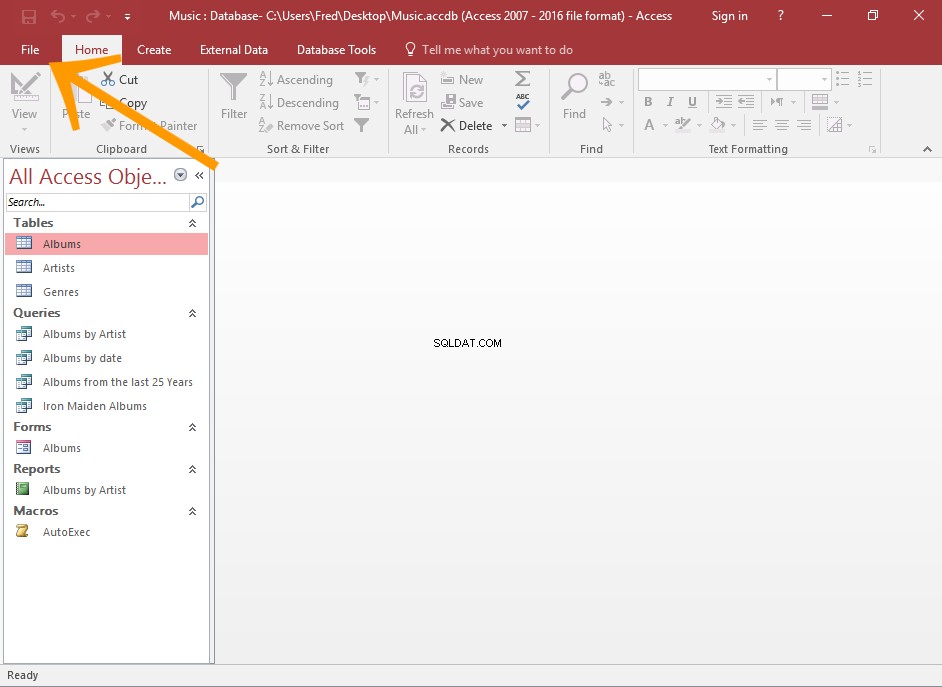This screenshot has width=942, height=687.
Task: Collapse the ribbon with the caret button
Action: pos(928,149)
